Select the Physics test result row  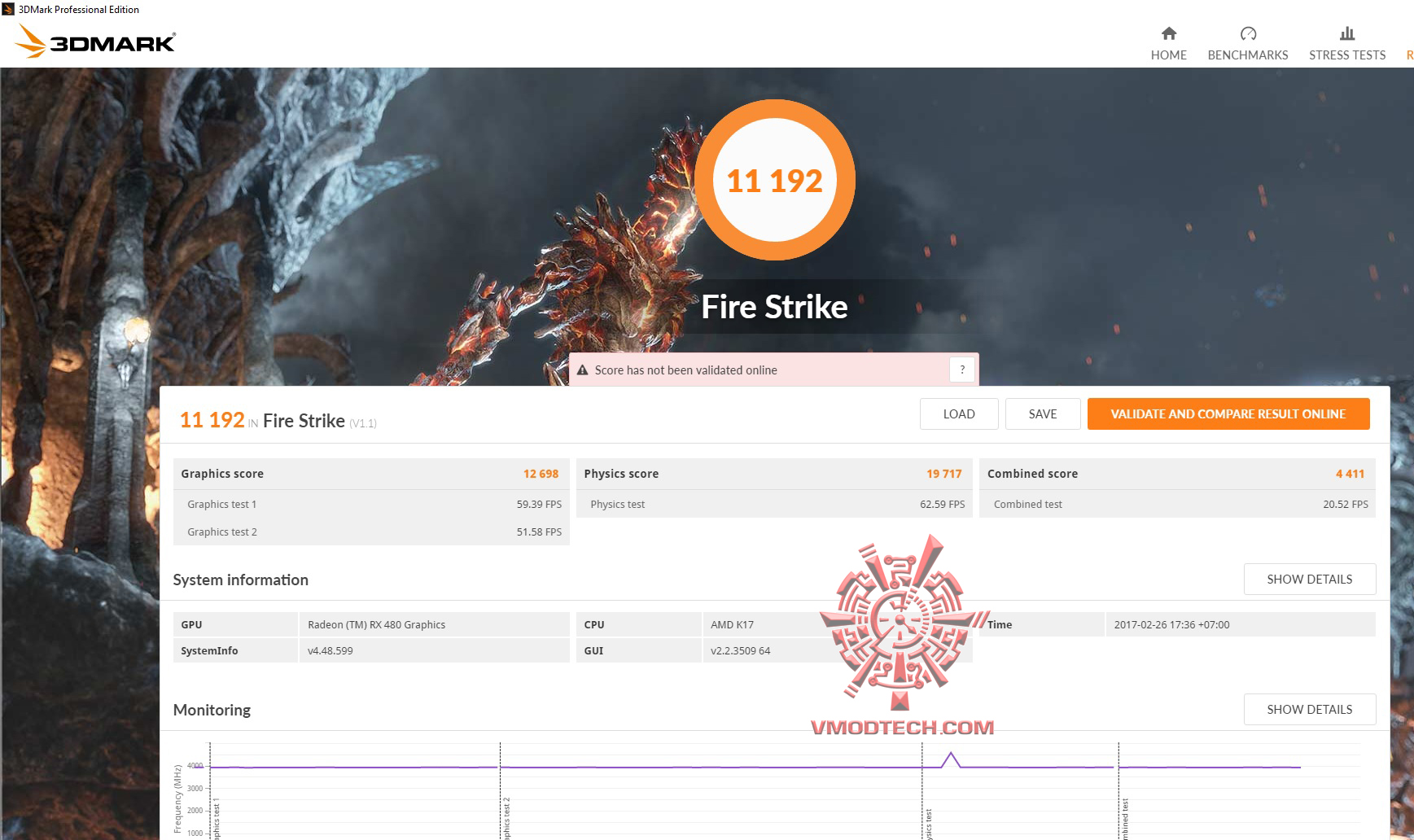tap(773, 504)
